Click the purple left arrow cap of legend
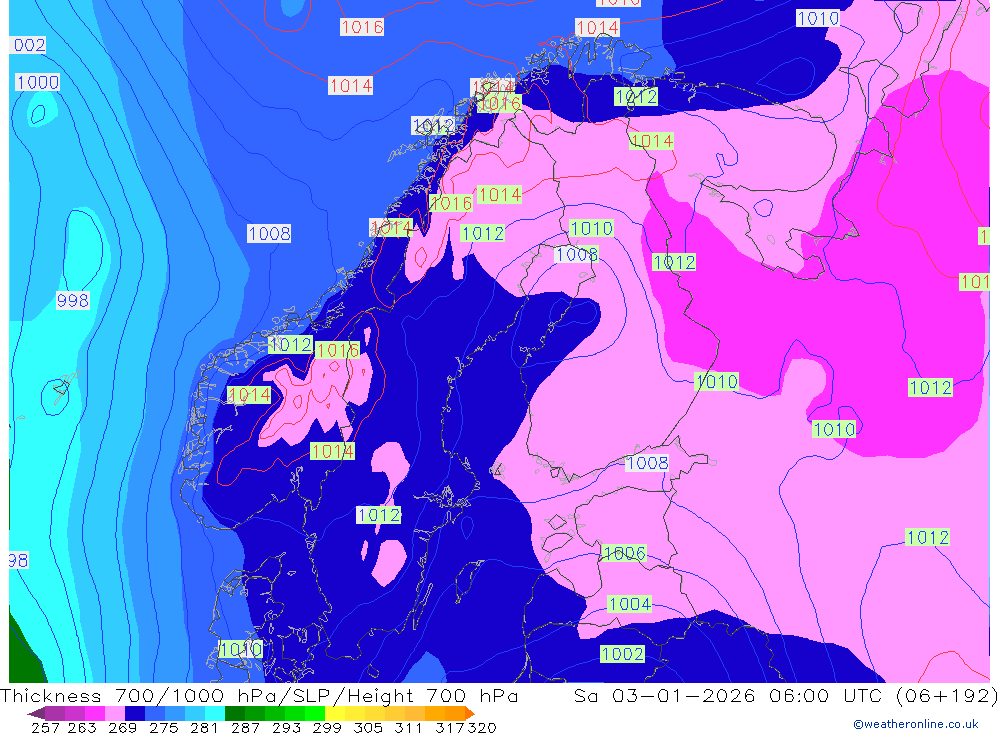The image size is (1000, 733). (x=36, y=713)
